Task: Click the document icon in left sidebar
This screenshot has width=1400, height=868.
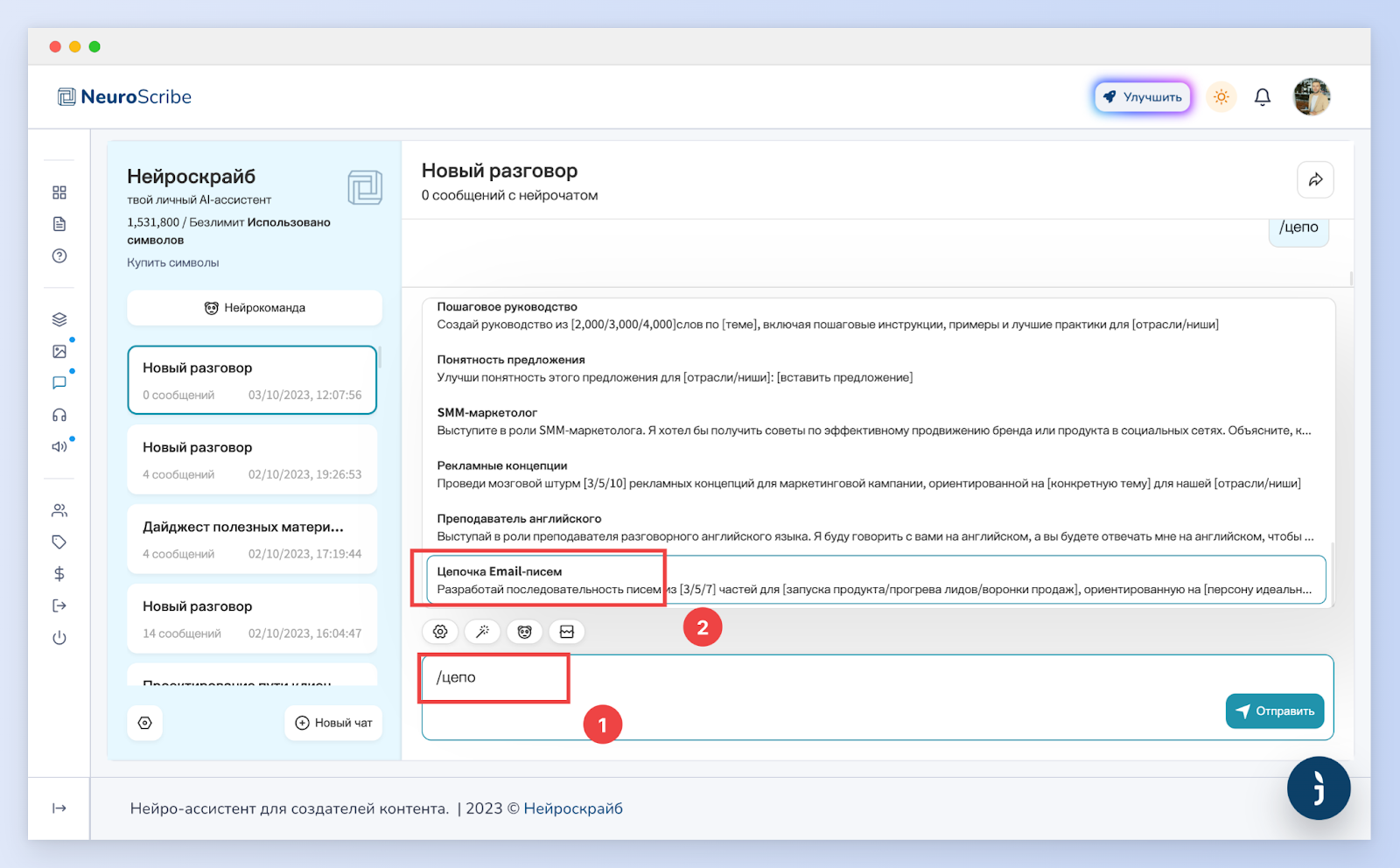Action: (x=59, y=224)
